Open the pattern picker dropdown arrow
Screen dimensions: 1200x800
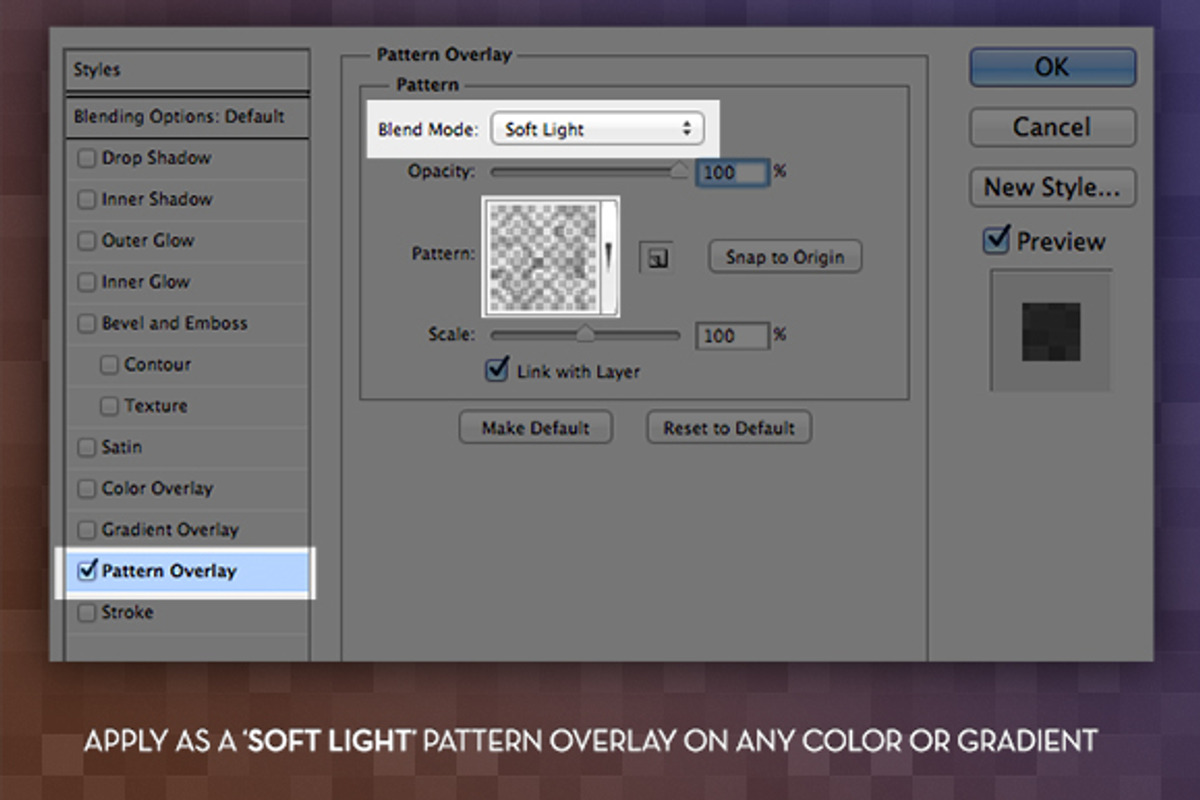coord(608,255)
